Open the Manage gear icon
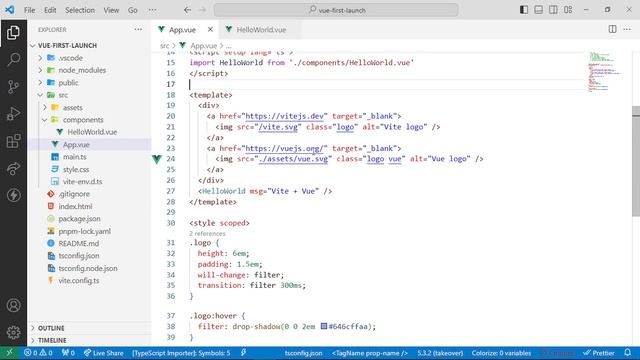Image resolution: width=640 pixels, height=360 pixels. point(13,332)
